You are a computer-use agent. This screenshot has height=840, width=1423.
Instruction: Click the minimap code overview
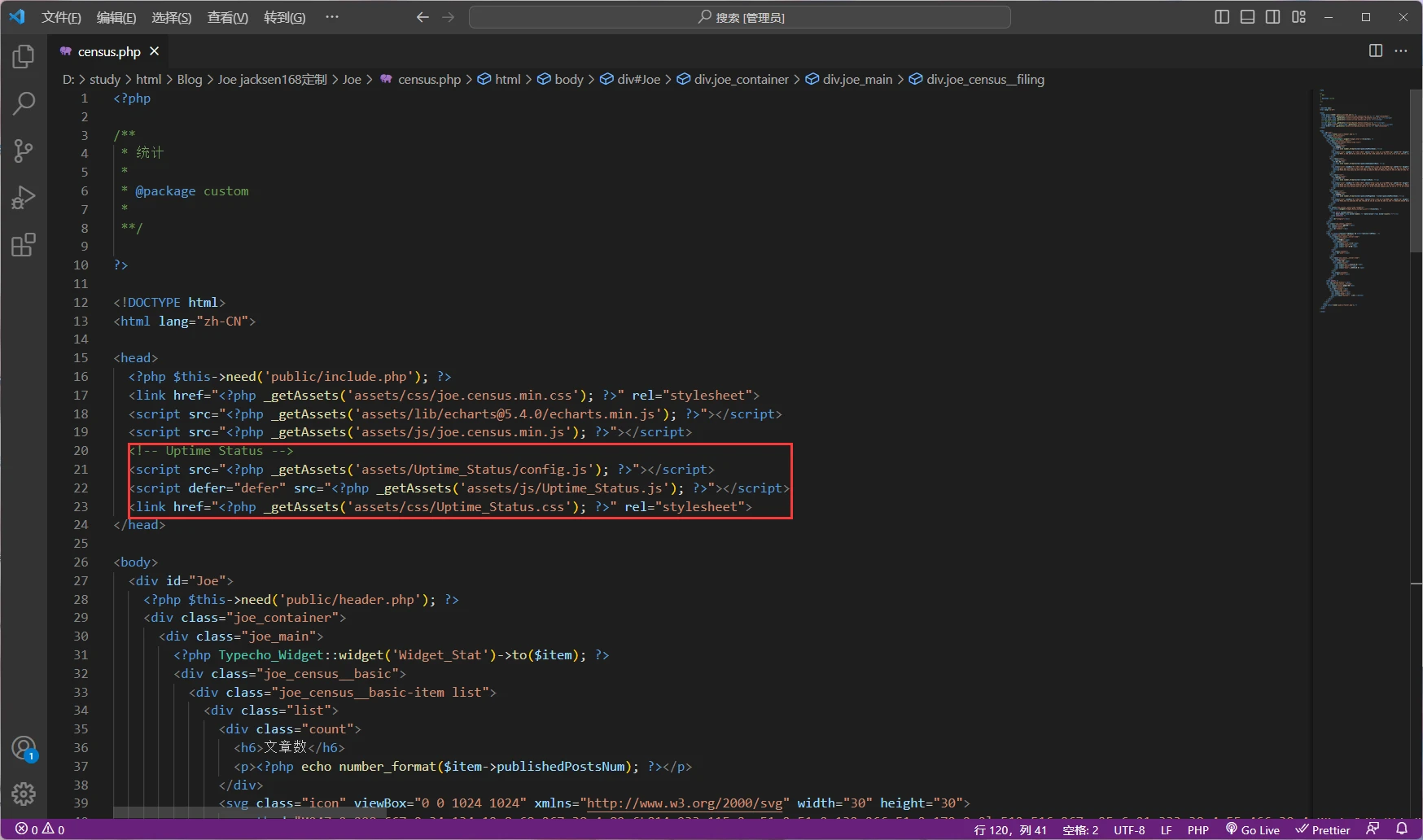[x=1364, y=199]
